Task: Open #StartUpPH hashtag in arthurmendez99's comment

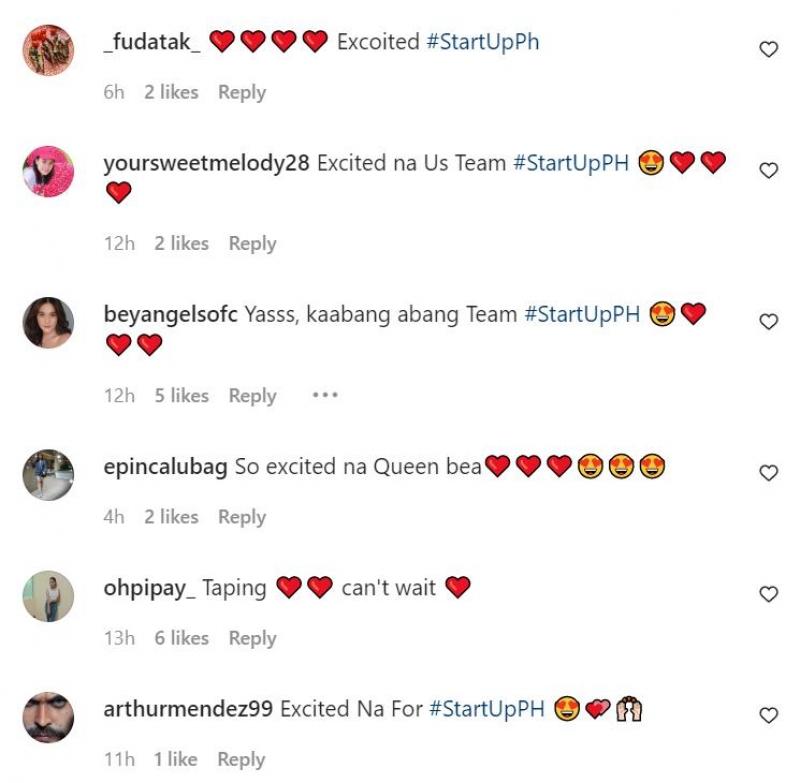Action: coord(487,709)
